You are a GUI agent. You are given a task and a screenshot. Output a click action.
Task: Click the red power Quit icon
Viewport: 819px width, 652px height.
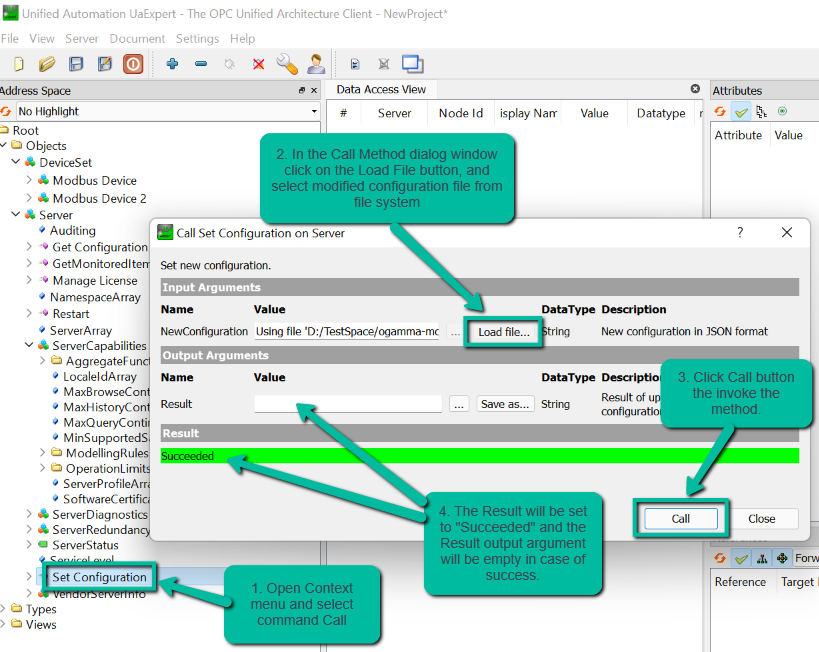click(133, 64)
